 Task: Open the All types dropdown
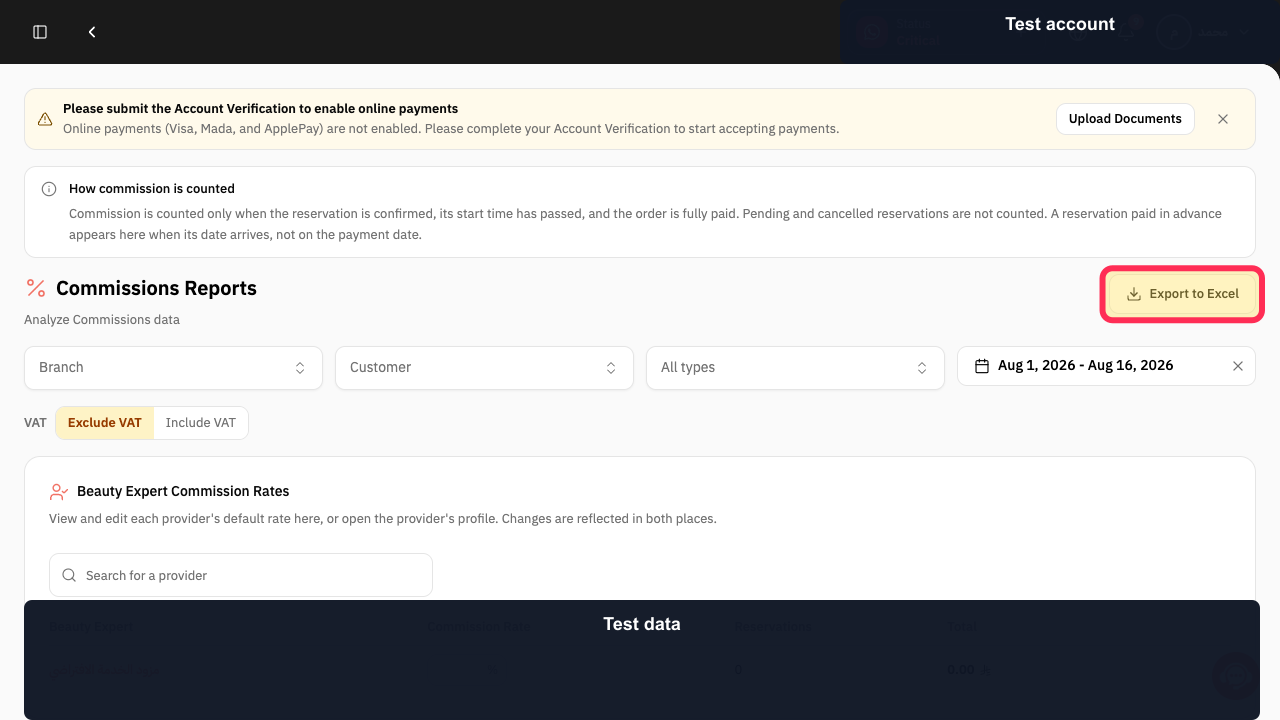tap(795, 368)
